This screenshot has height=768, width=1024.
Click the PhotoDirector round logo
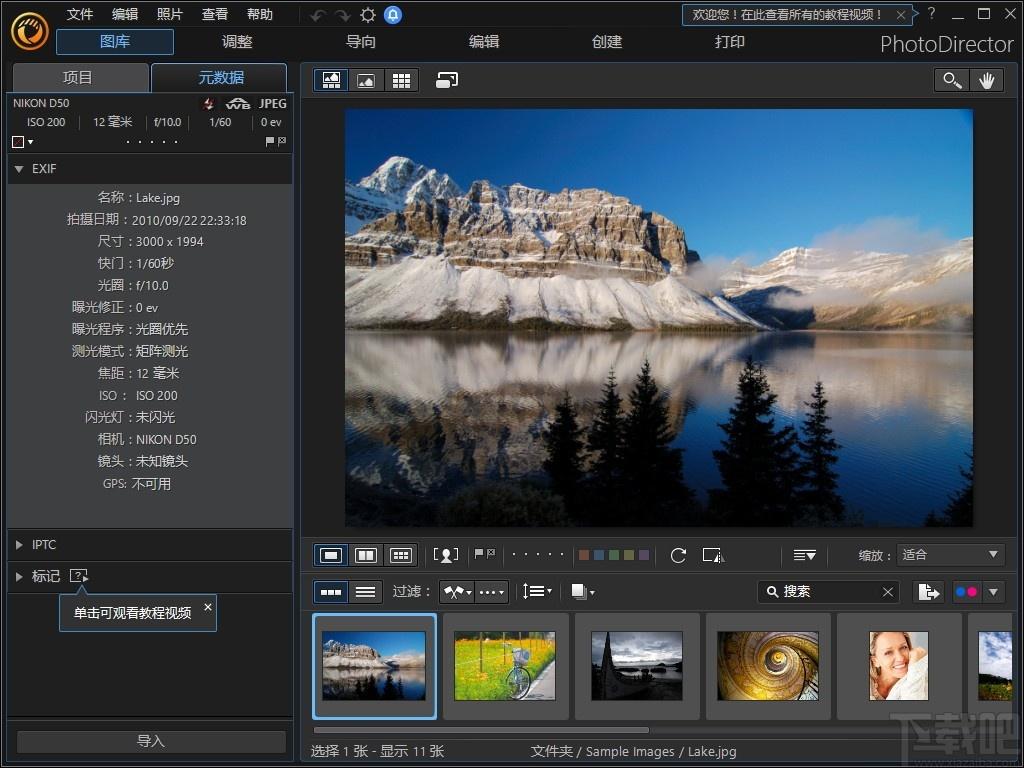29,31
